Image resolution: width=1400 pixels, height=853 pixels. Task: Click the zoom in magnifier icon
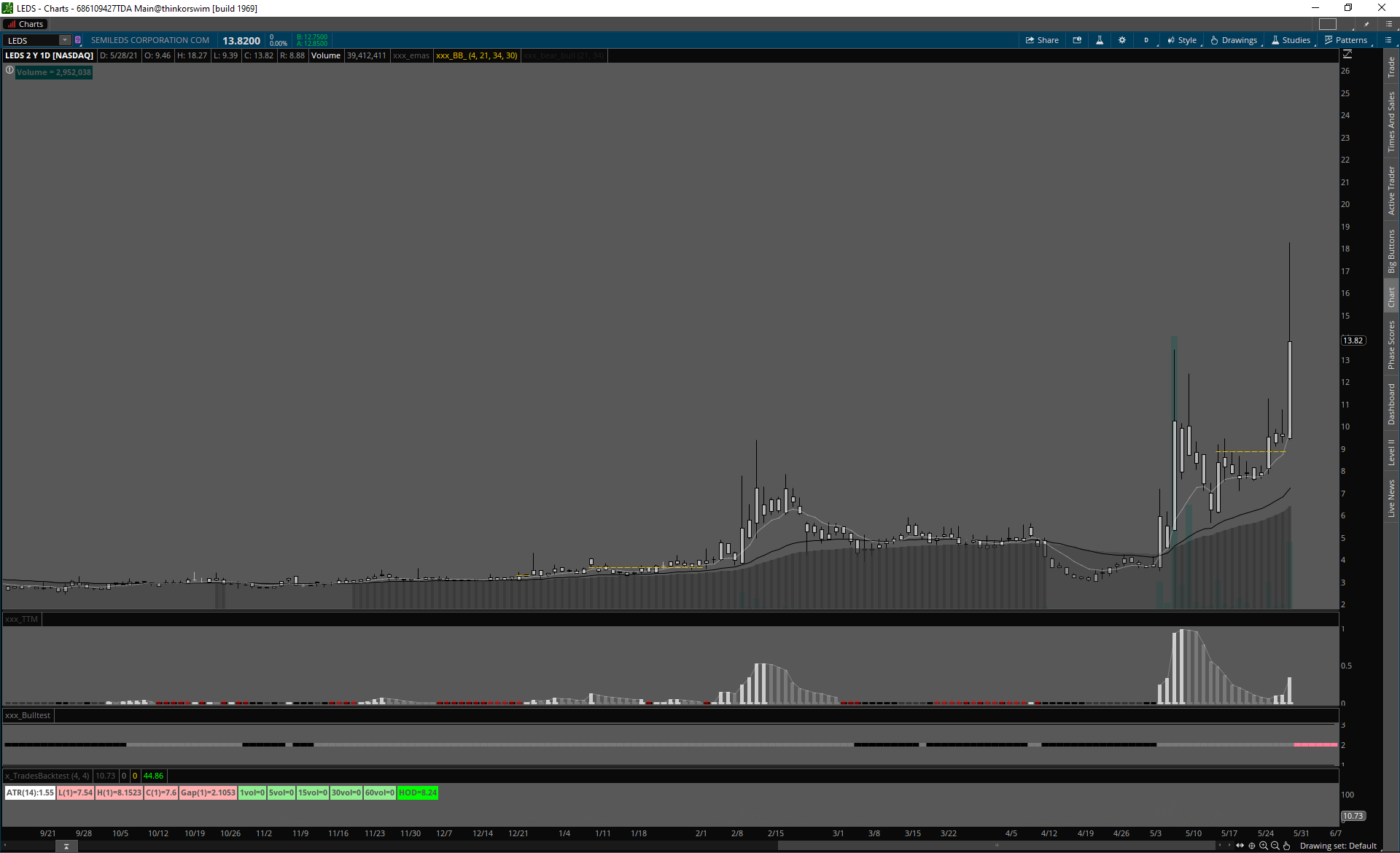click(x=1264, y=846)
